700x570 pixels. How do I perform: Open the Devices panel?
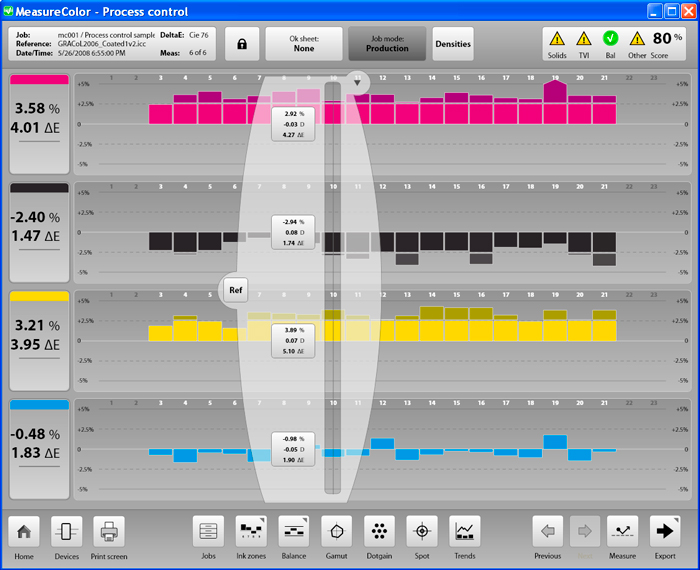click(66, 532)
